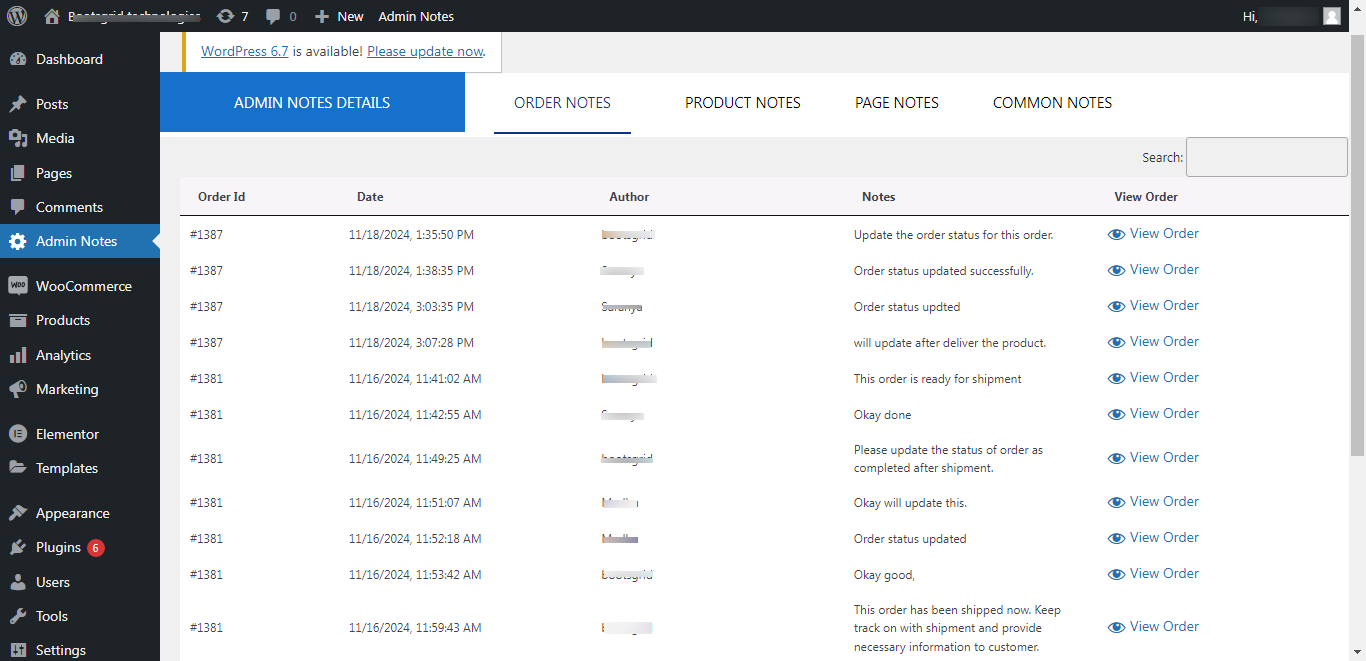Click the Dashboard gauge icon
Image resolution: width=1366 pixels, height=661 pixels.
pos(18,59)
